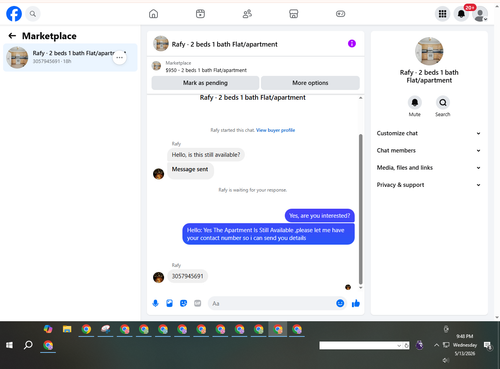Click the 'Message sent' bubble

(x=190, y=170)
